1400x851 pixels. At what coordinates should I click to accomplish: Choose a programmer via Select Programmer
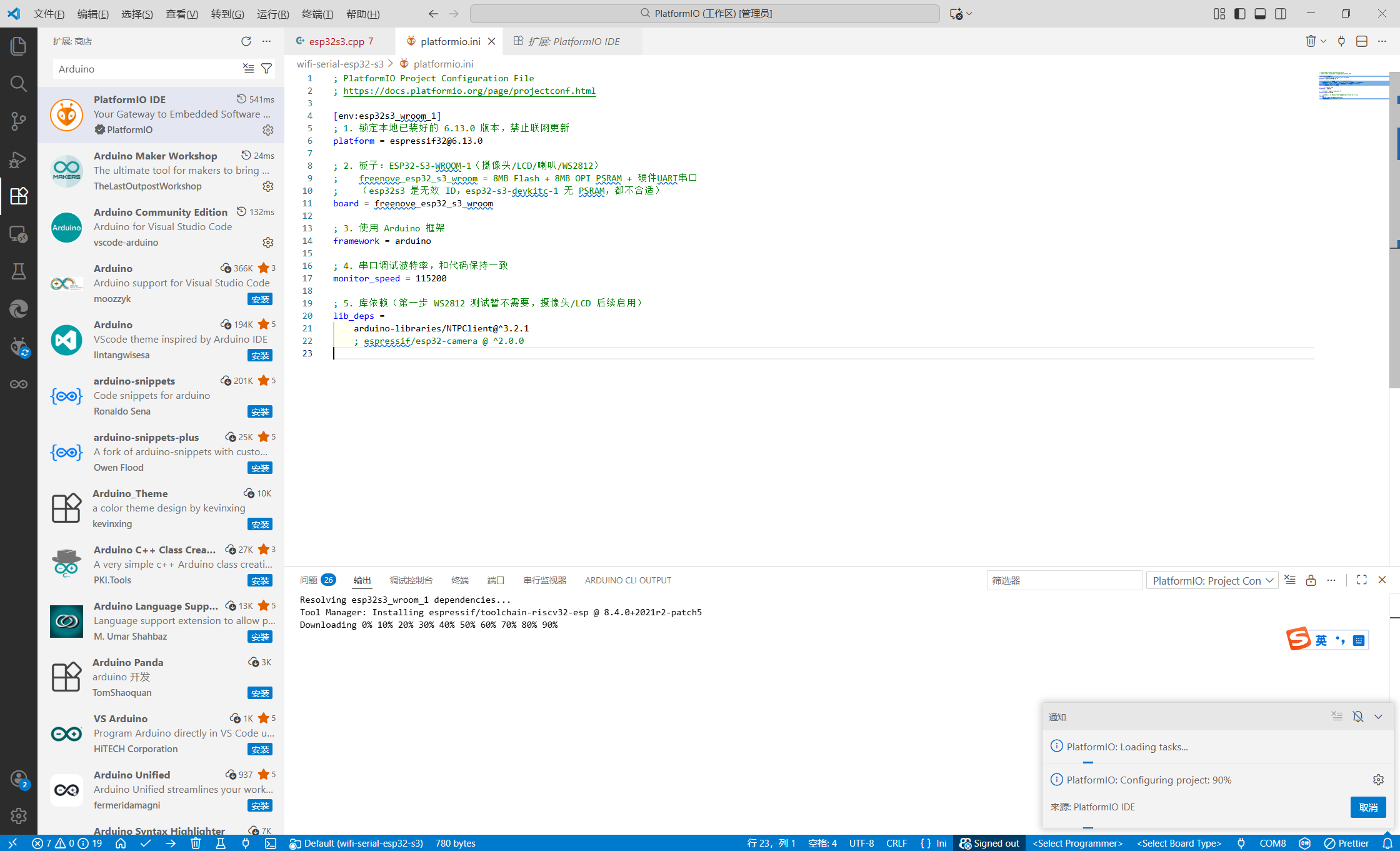tap(1077, 843)
